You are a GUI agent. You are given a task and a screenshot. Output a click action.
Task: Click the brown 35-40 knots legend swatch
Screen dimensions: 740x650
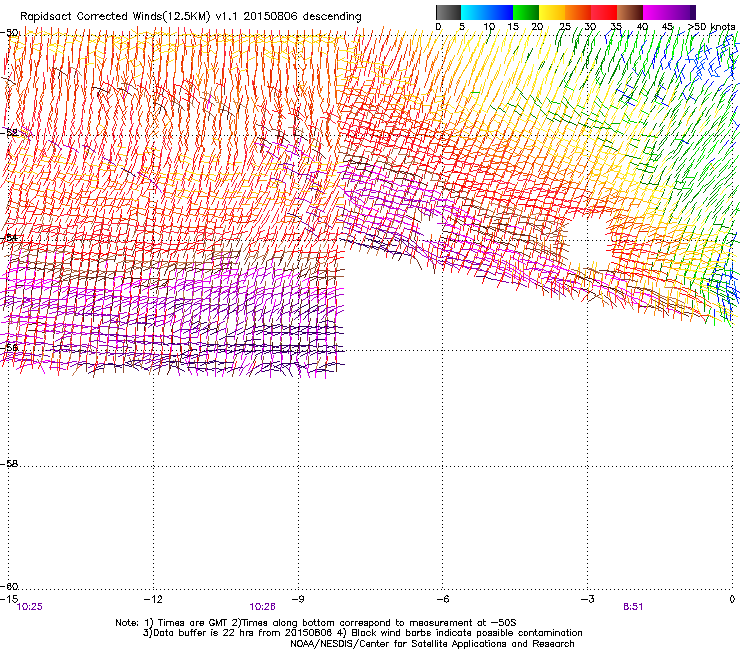click(630, 12)
